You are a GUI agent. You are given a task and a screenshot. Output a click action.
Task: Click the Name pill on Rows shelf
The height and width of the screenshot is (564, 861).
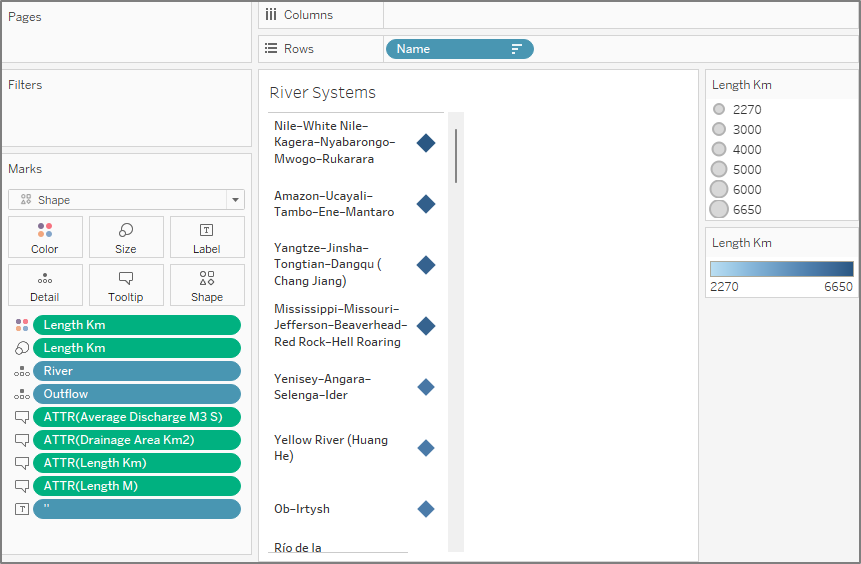pyautogui.click(x=450, y=49)
